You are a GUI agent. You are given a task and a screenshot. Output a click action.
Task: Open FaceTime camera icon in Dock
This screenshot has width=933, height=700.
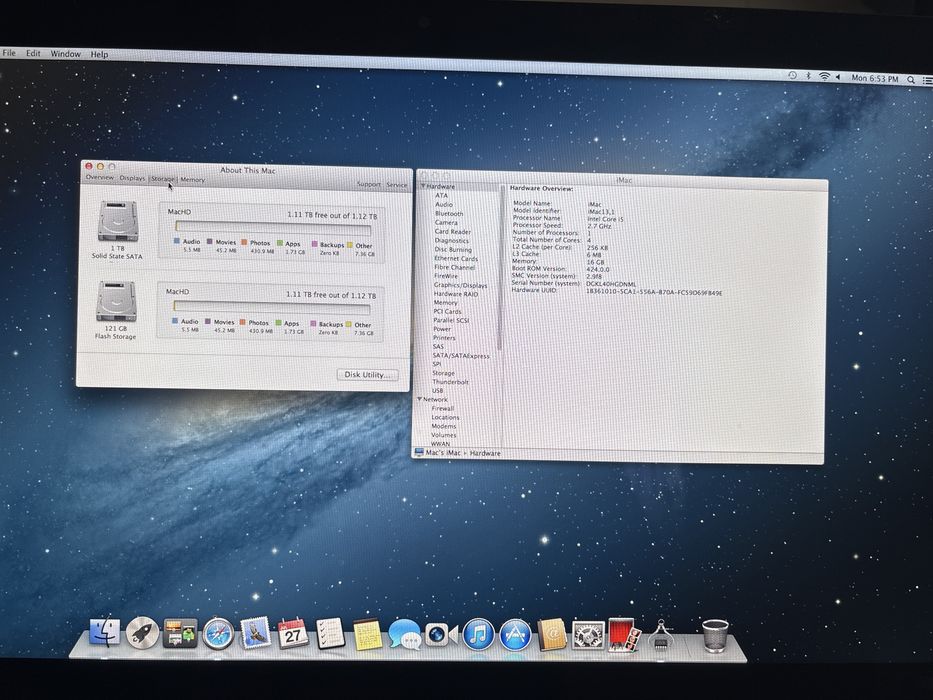pos(442,635)
